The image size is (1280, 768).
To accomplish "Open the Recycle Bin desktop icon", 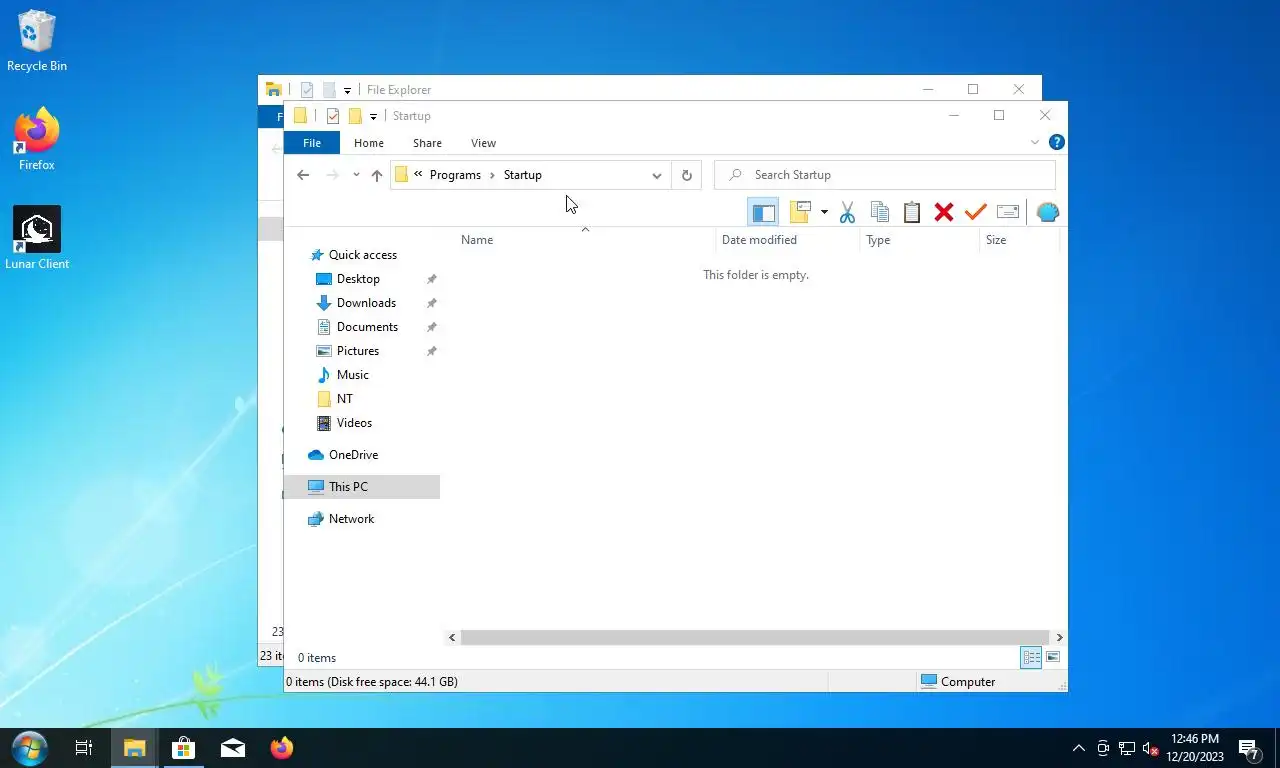I will pos(37,40).
